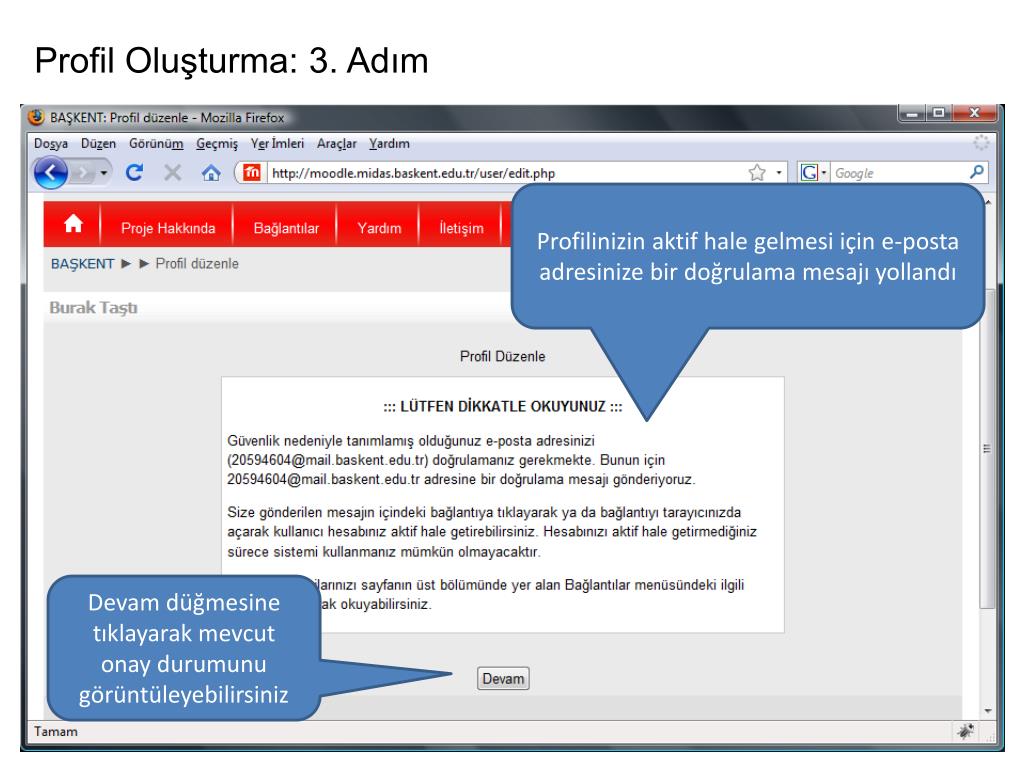Open the Düzen menu
1024x768 pixels.
tap(99, 144)
